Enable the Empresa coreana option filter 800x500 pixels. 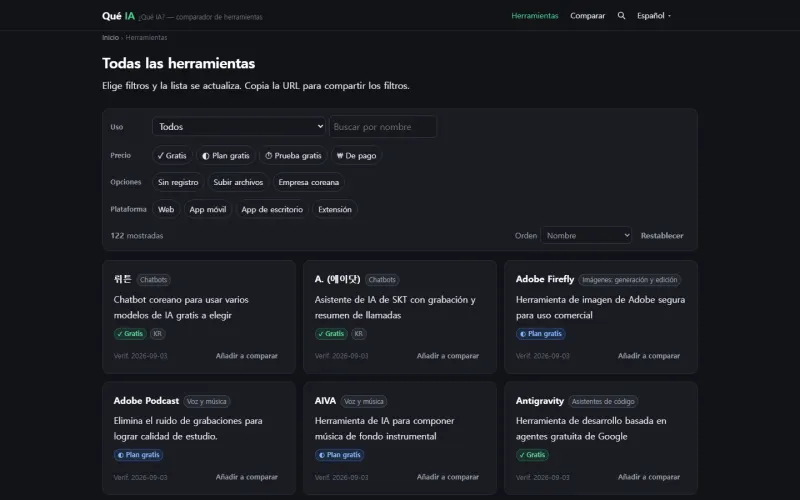(x=309, y=182)
